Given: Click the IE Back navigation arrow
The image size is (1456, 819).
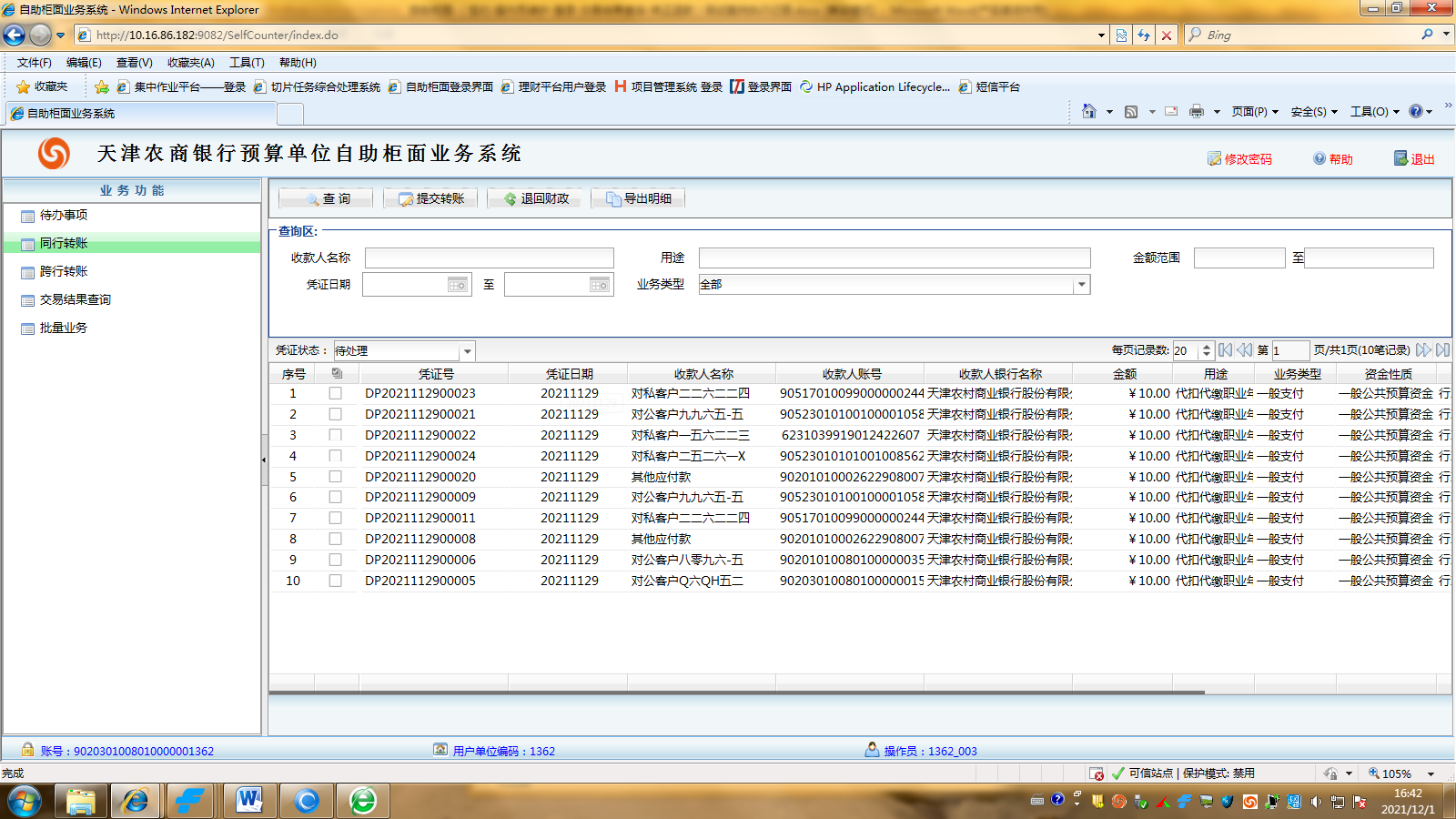Looking at the screenshot, I should (x=15, y=35).
